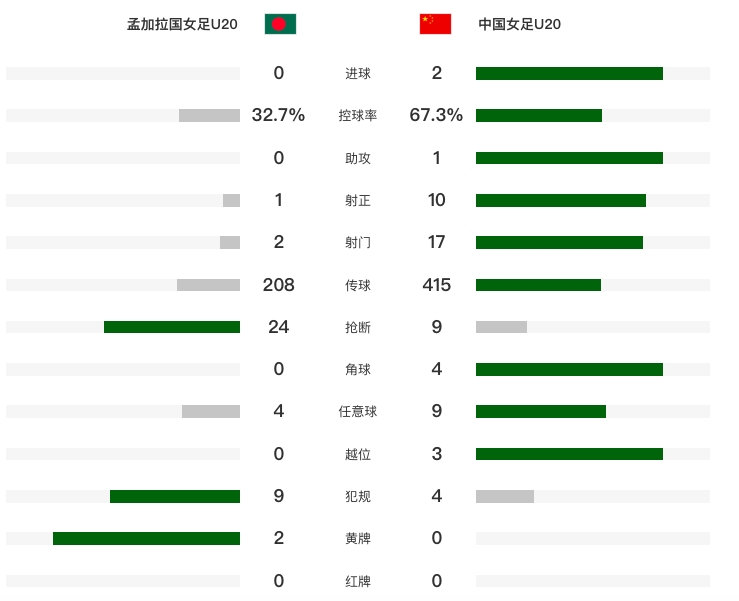Click Bangladesh's green 抢断 bar
739x601 pixels.
point(172,327)
